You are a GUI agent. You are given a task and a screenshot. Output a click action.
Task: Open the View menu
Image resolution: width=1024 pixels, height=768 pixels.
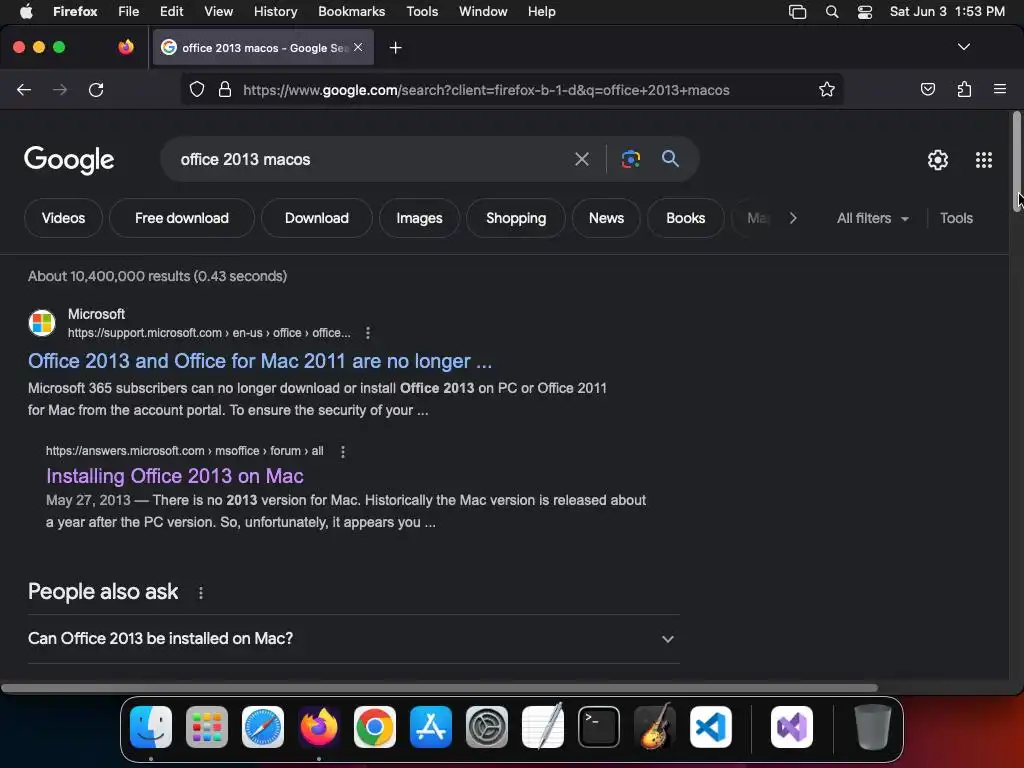[x=218, y=12]
